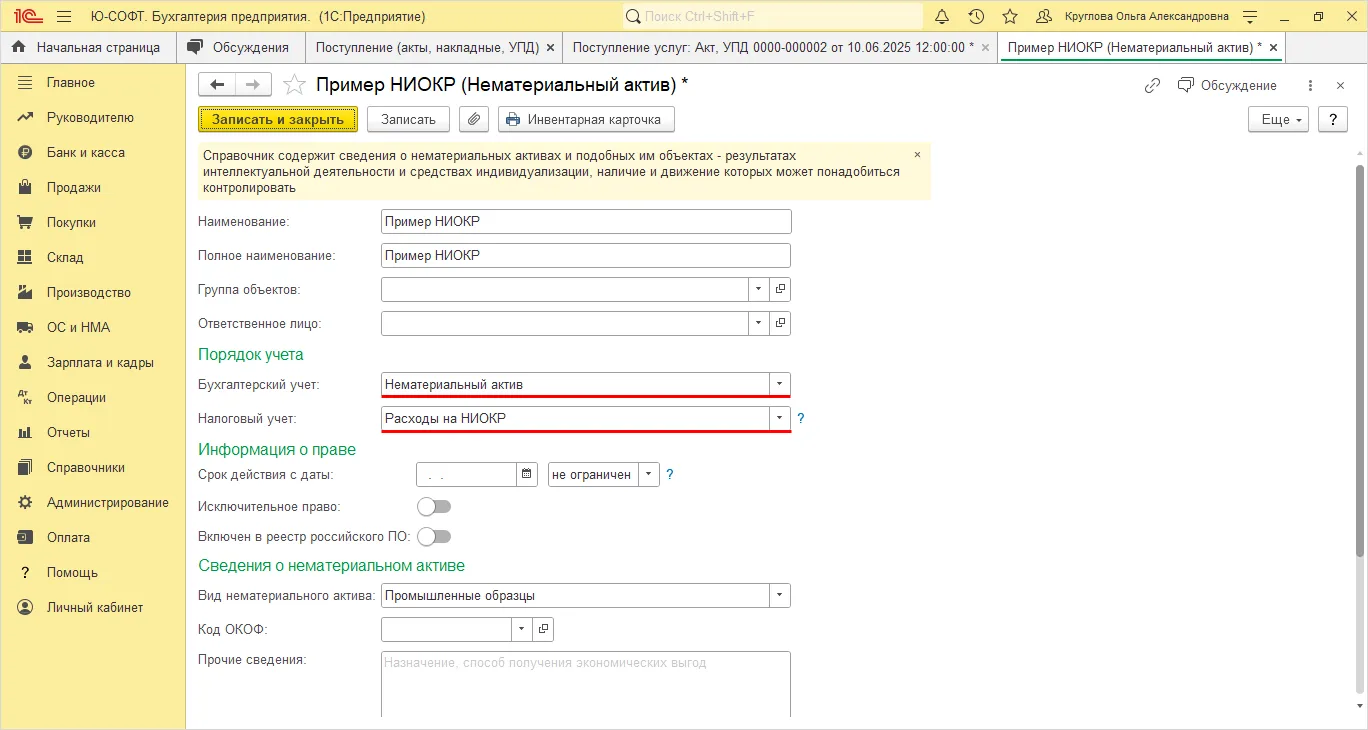
Task: Open Справочники section
Action: coord(86,467)
